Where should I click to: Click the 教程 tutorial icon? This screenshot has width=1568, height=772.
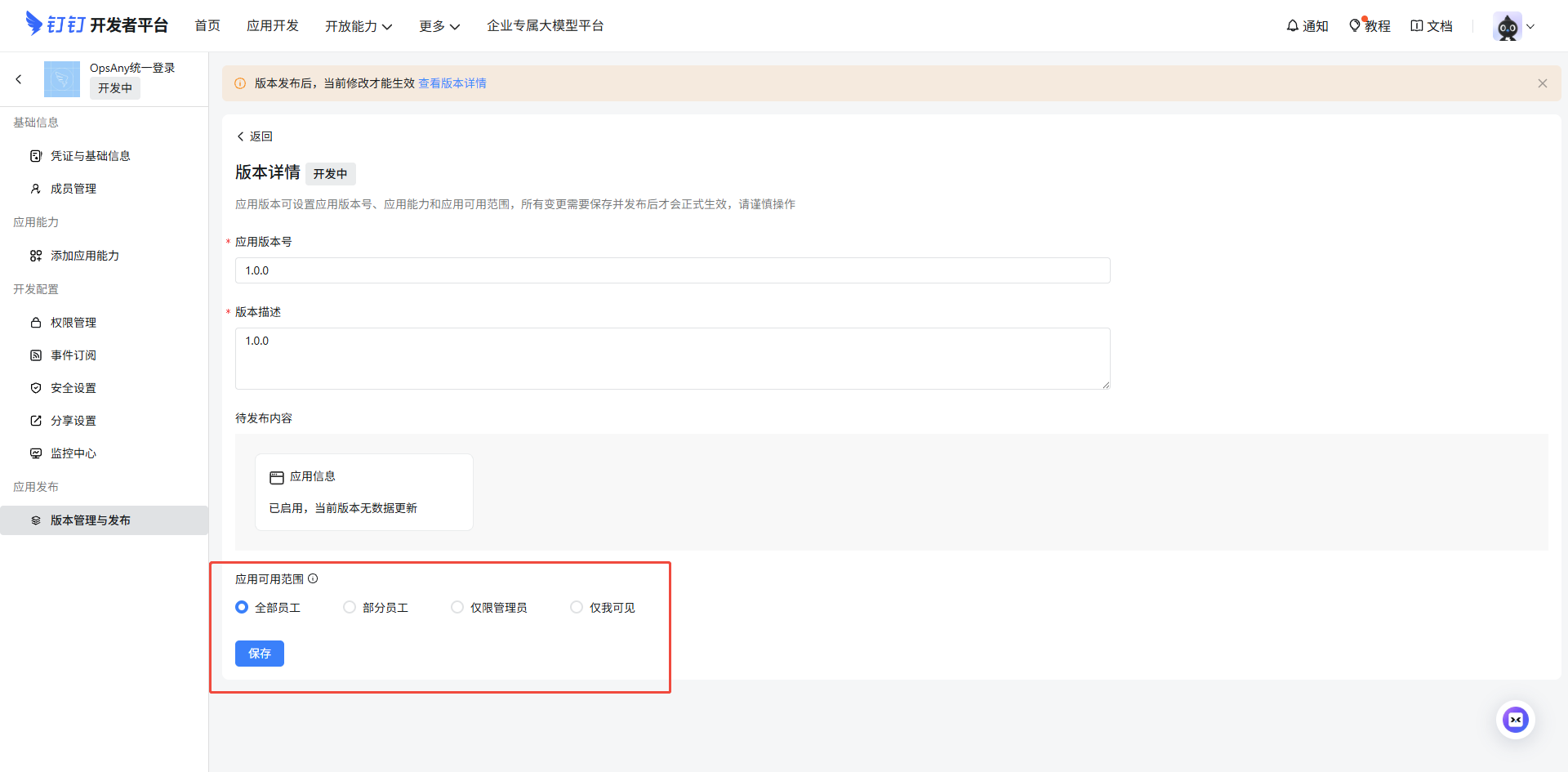click(1357, 25)
